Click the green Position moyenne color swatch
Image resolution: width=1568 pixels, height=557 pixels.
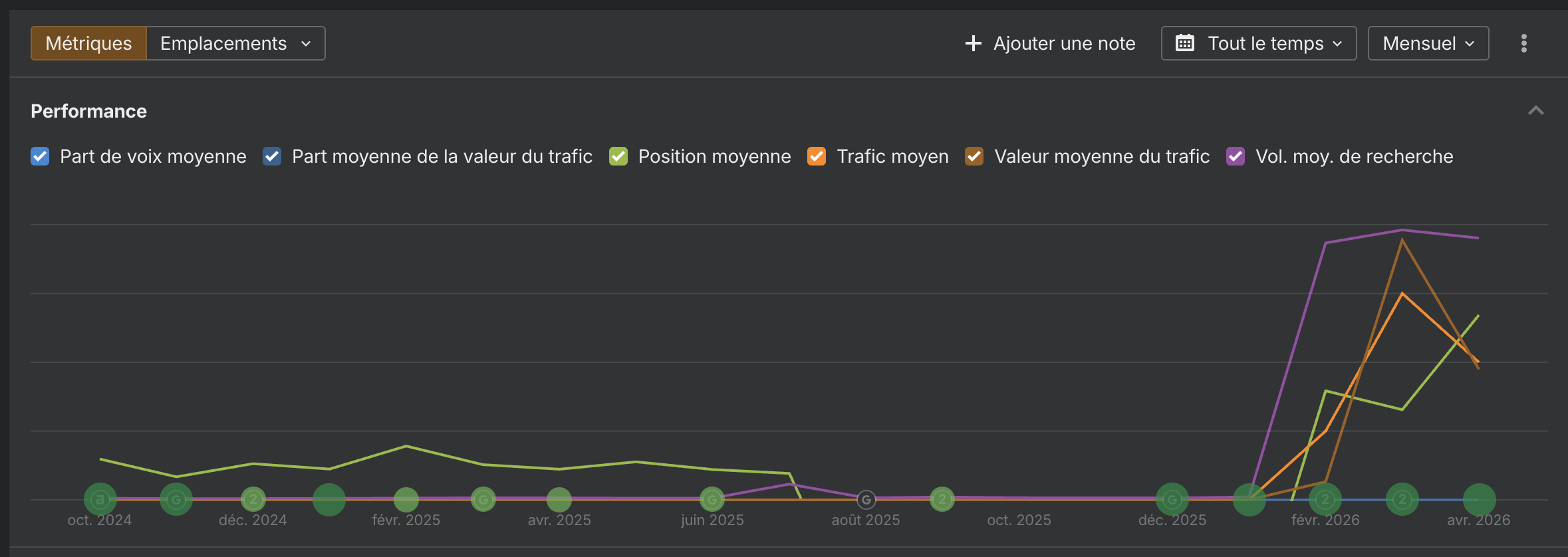click(618, 156)
